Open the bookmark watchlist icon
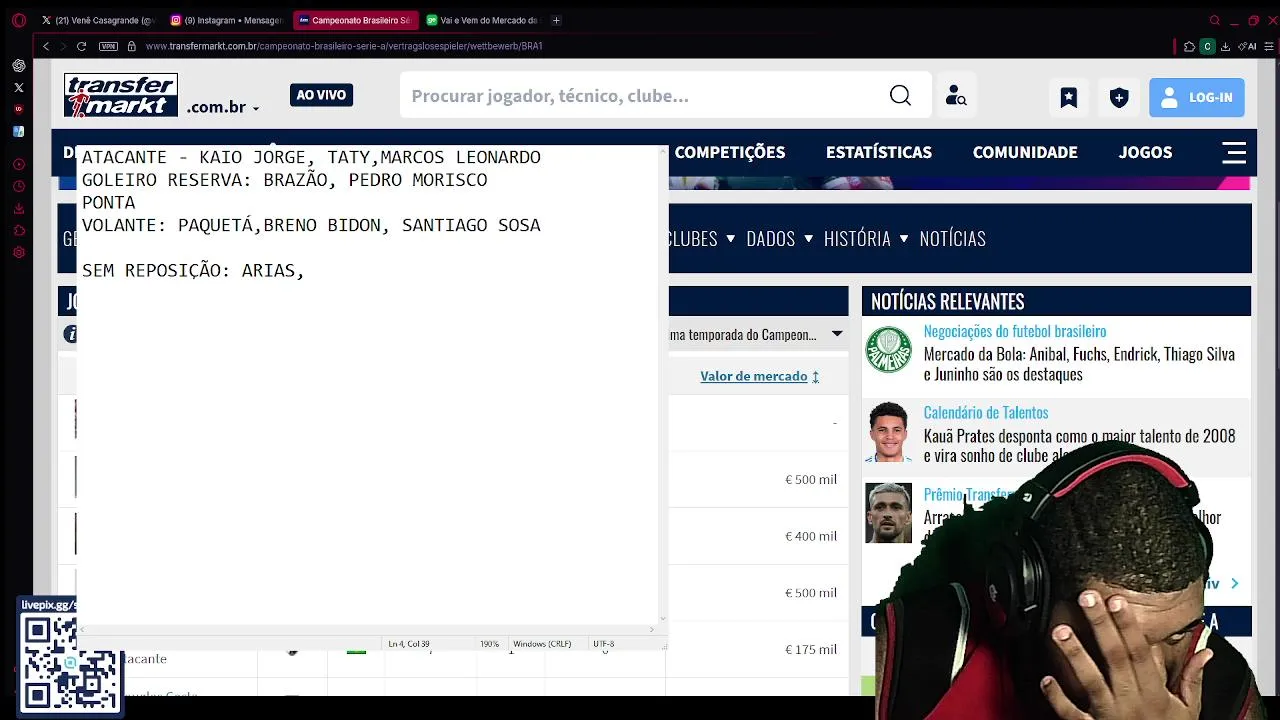The image size is (1280, 720). 1069,97
